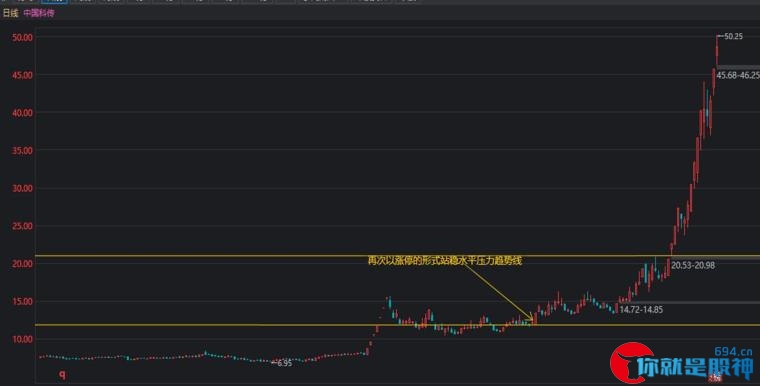Click the red q marker at chart bottom
760x386 pixels.
point(62,374)
